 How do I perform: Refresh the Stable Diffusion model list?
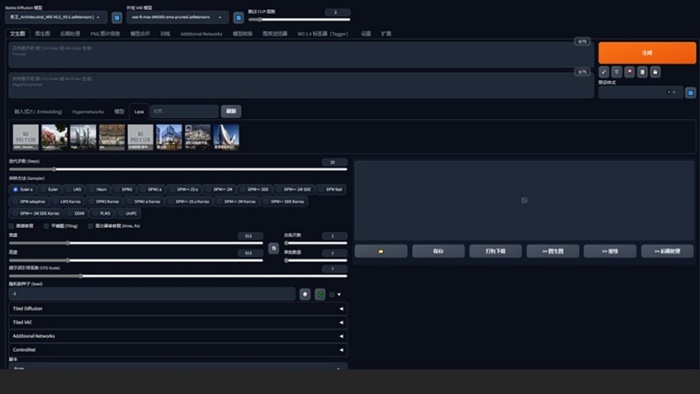117,18
